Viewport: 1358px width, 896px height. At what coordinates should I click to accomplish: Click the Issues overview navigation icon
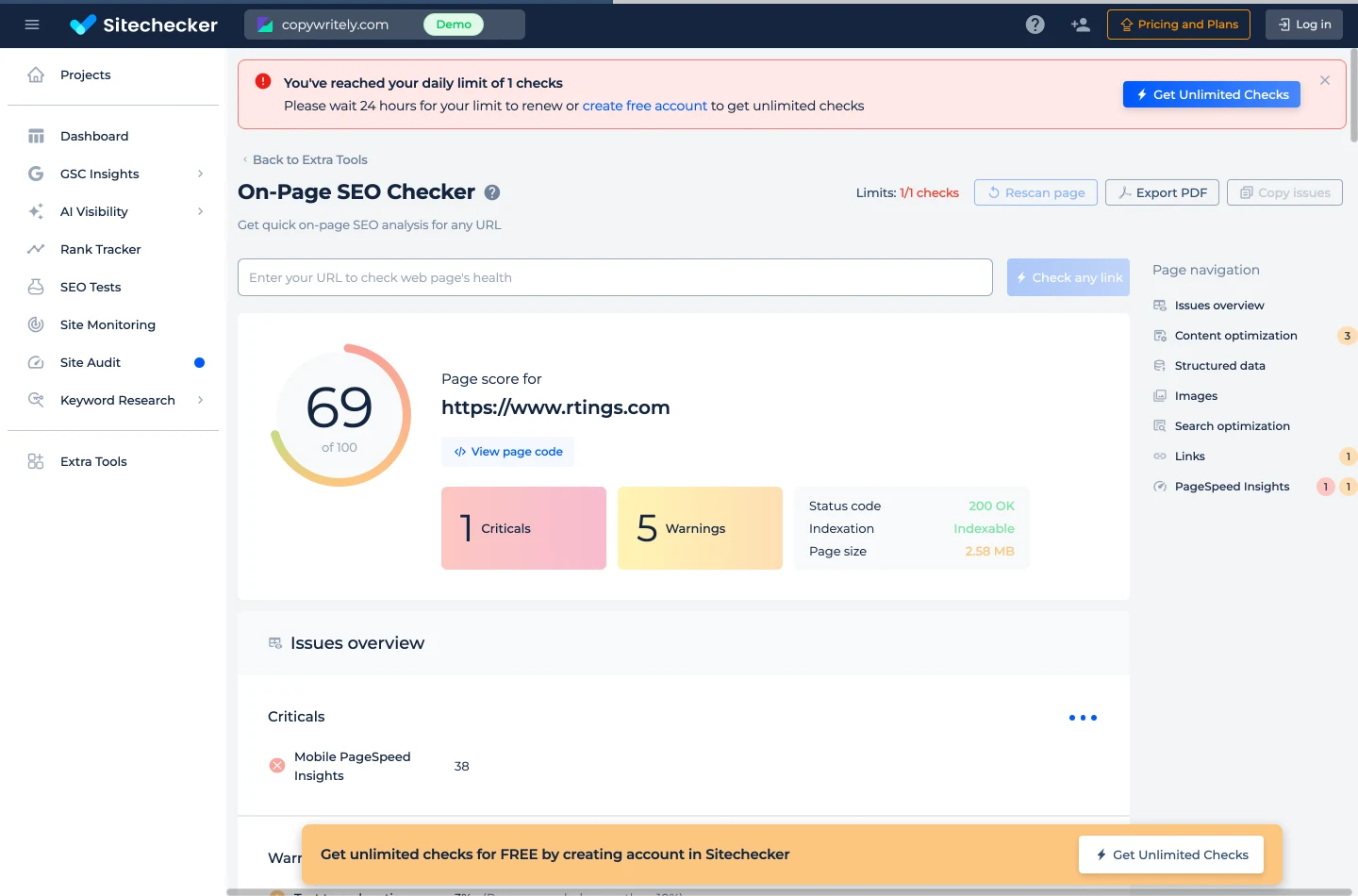point(1160,306)
